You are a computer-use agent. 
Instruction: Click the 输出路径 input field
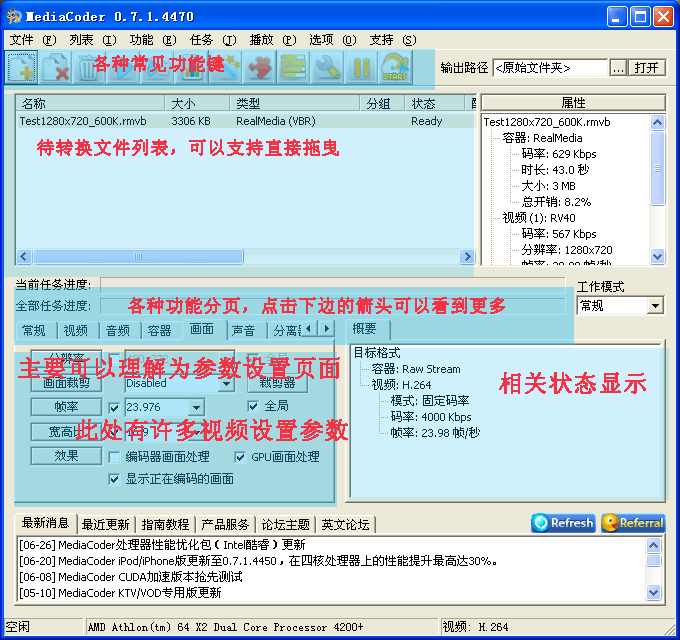click(x=550, y=68)
